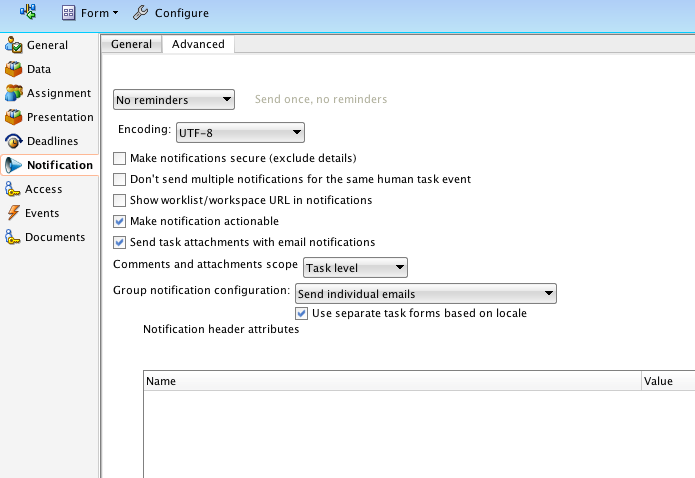The height and width of the screenshot is (478, 695).
Task: Expand the UTF-8 encoding dropdown
Action: pos(240,131)
